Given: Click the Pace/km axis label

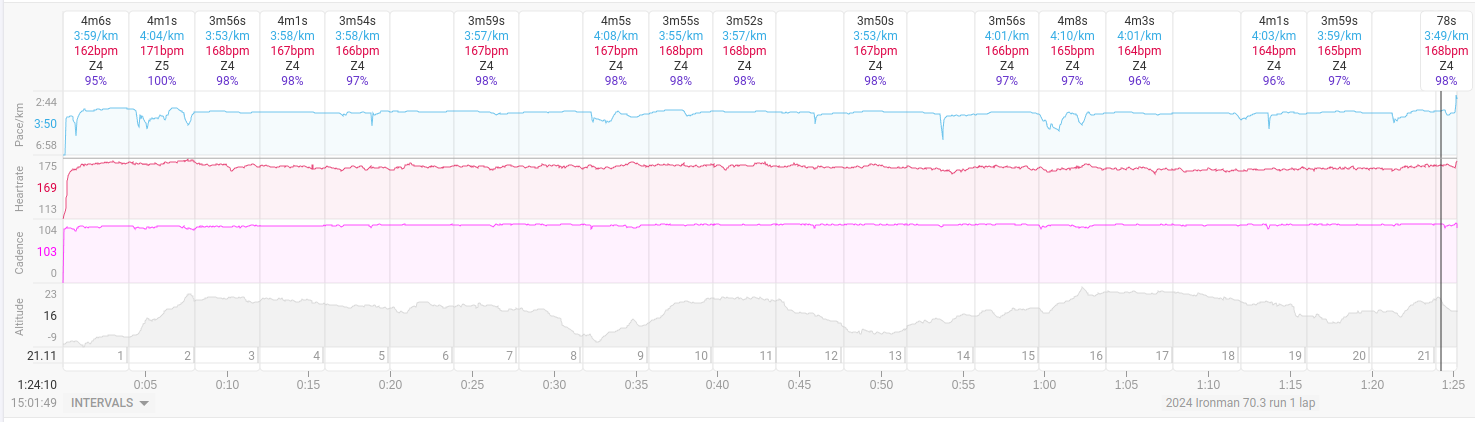Looking at the screenshot, I should [18, 124].
